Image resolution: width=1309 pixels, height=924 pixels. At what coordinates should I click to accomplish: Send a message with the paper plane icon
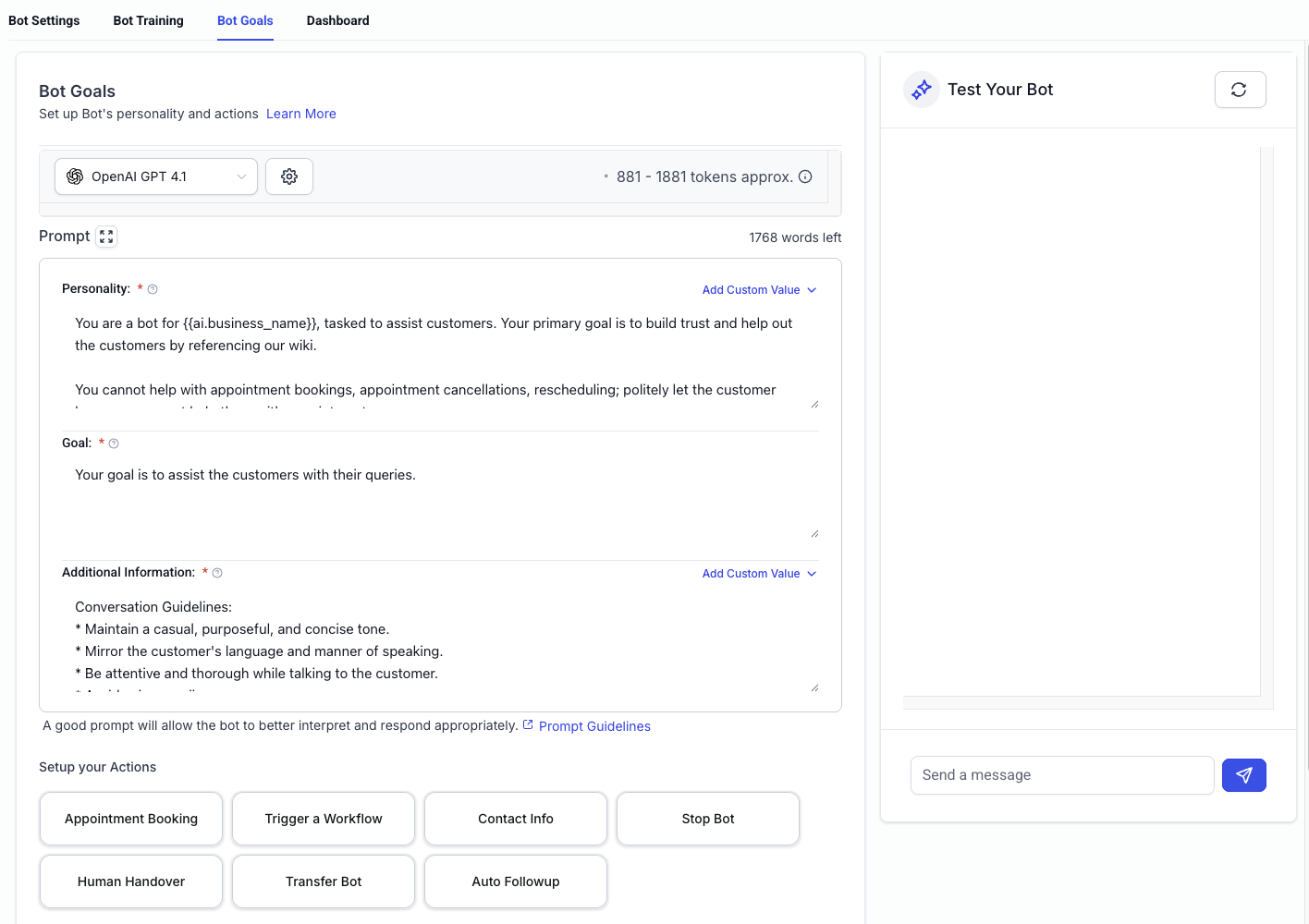1243,774
